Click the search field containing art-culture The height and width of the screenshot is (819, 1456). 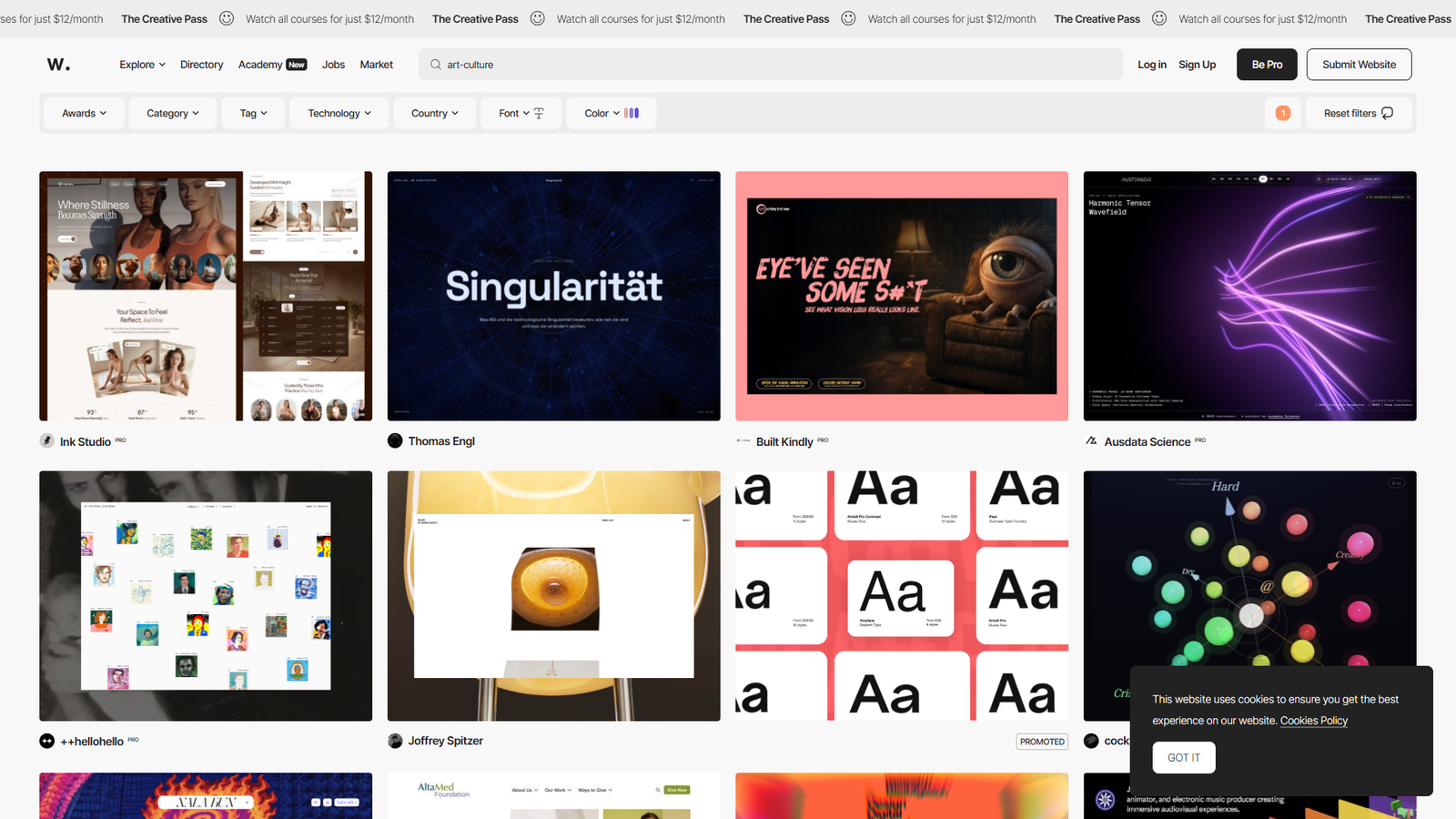coord(771,65)
